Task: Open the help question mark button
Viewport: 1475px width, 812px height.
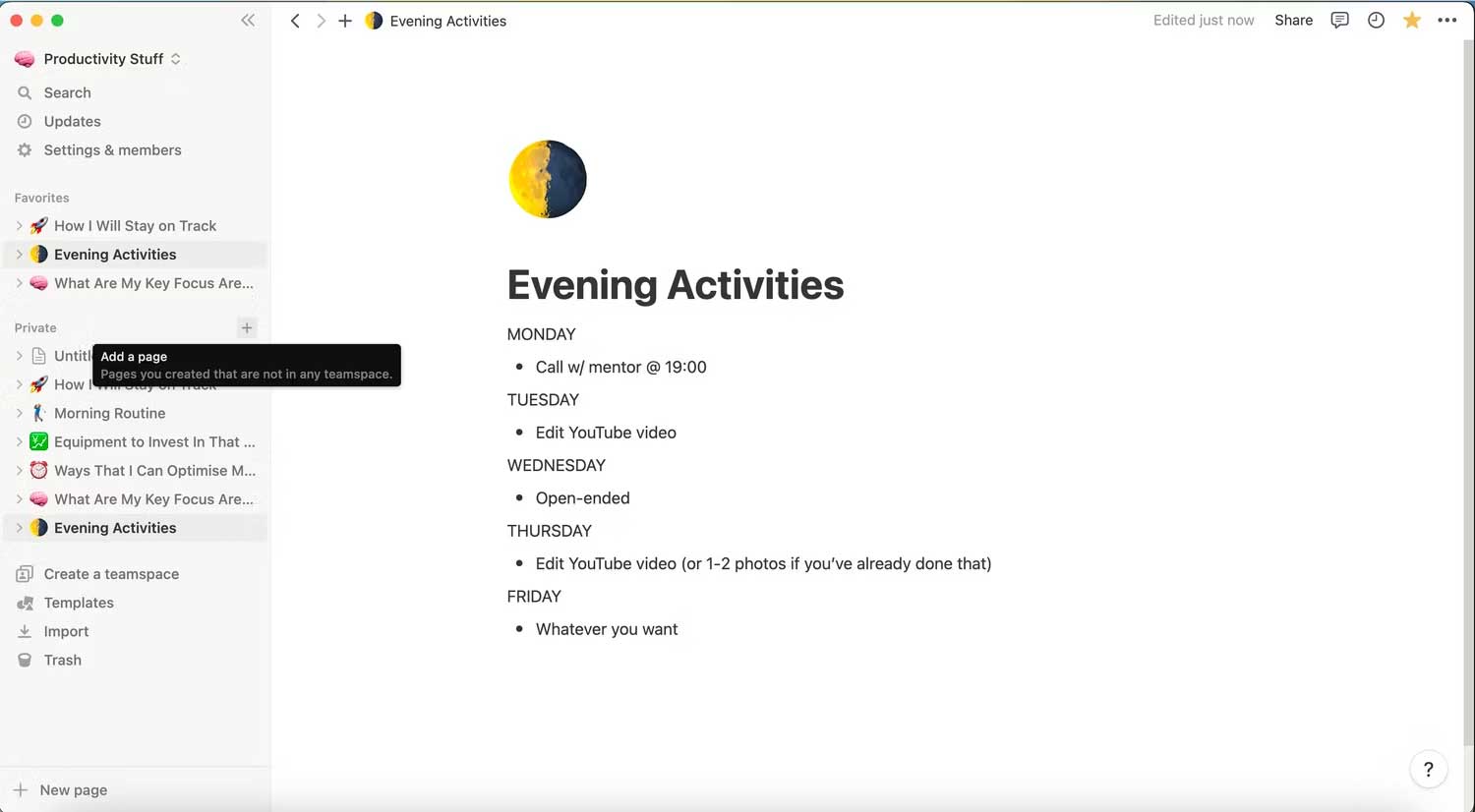Action: (x=1428, y=770)
